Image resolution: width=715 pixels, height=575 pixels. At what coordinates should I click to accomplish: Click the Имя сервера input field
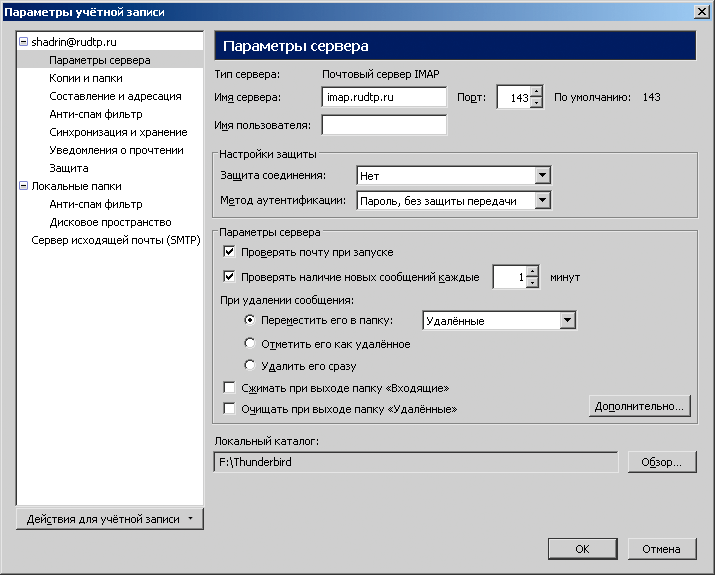pos(384,97)
